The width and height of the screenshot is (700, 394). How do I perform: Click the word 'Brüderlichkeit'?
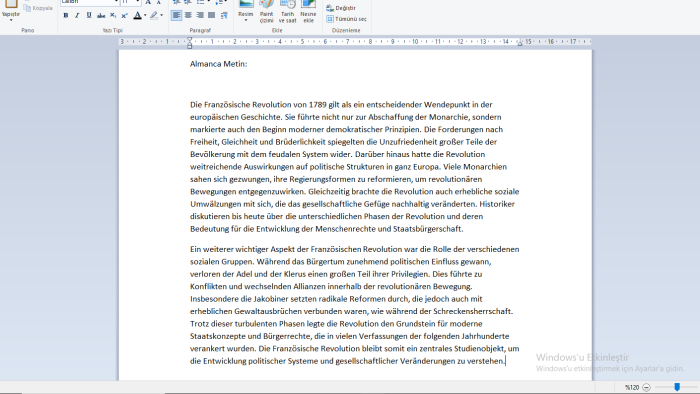click(300, 142)
